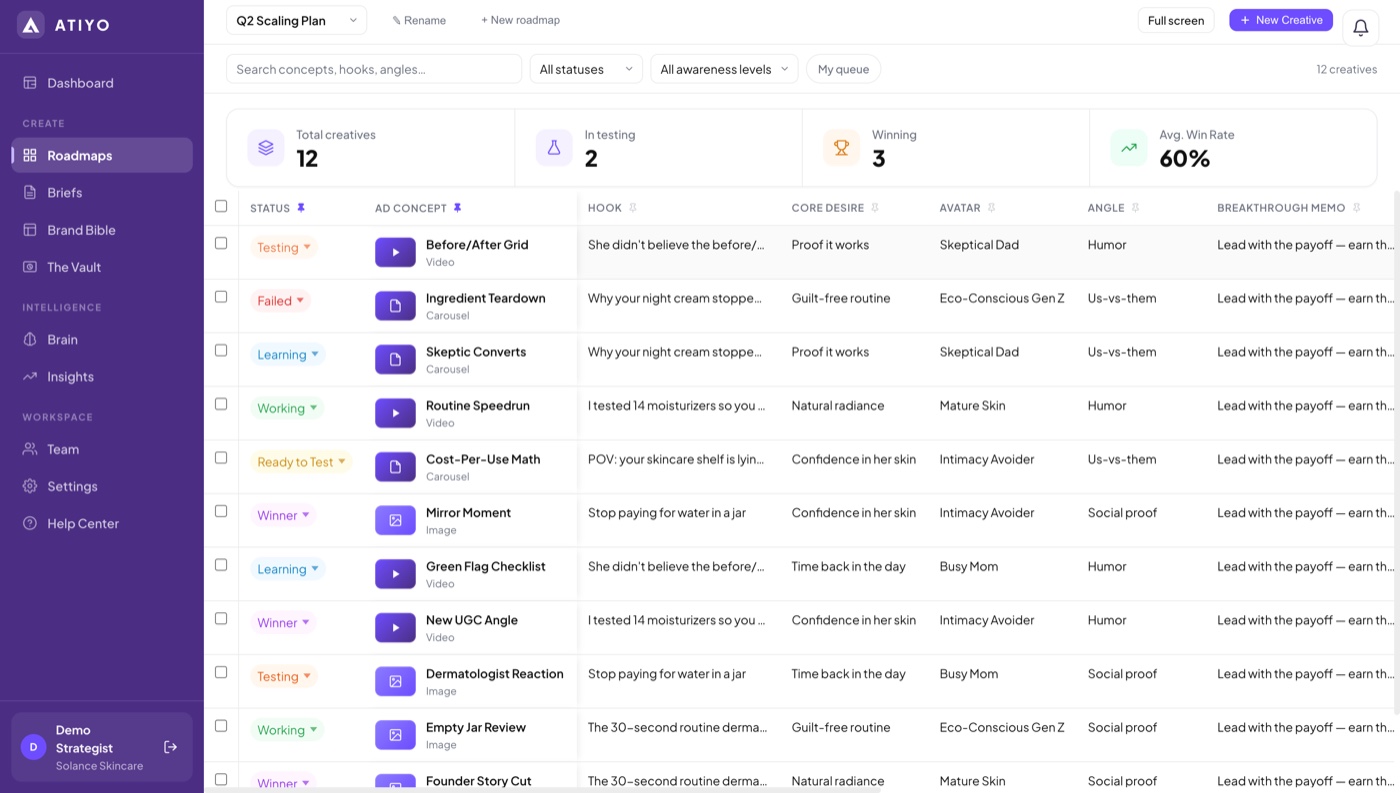The image size is (1400, 793).
Task: Click the pin icon on STATUS column
Action: pos(301,208)
